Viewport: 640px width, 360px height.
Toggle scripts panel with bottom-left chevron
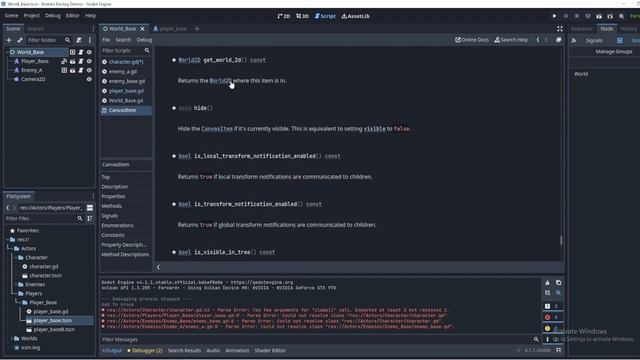[x=158, y=267]
